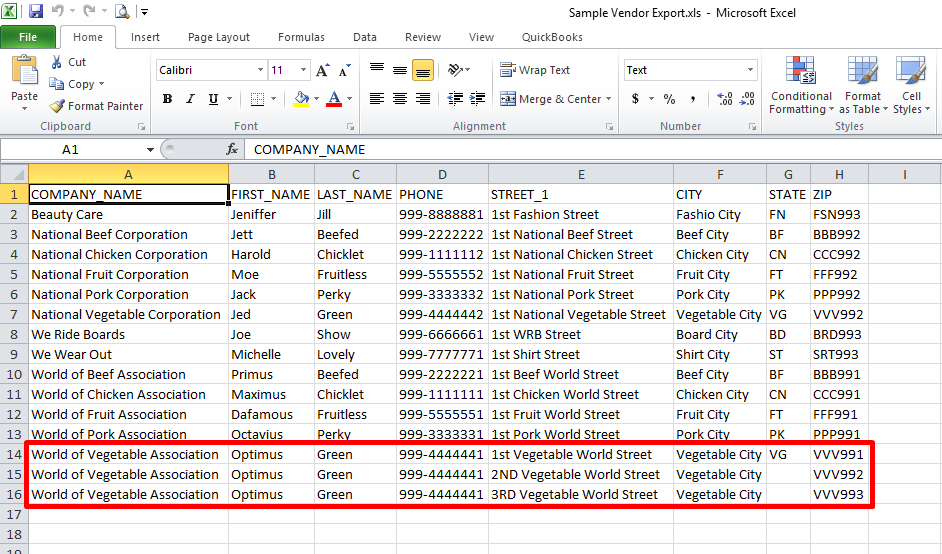Click the Save icon in quick access toolbar
The width and height of the screenshot is (942, 554).
[36, 12]
